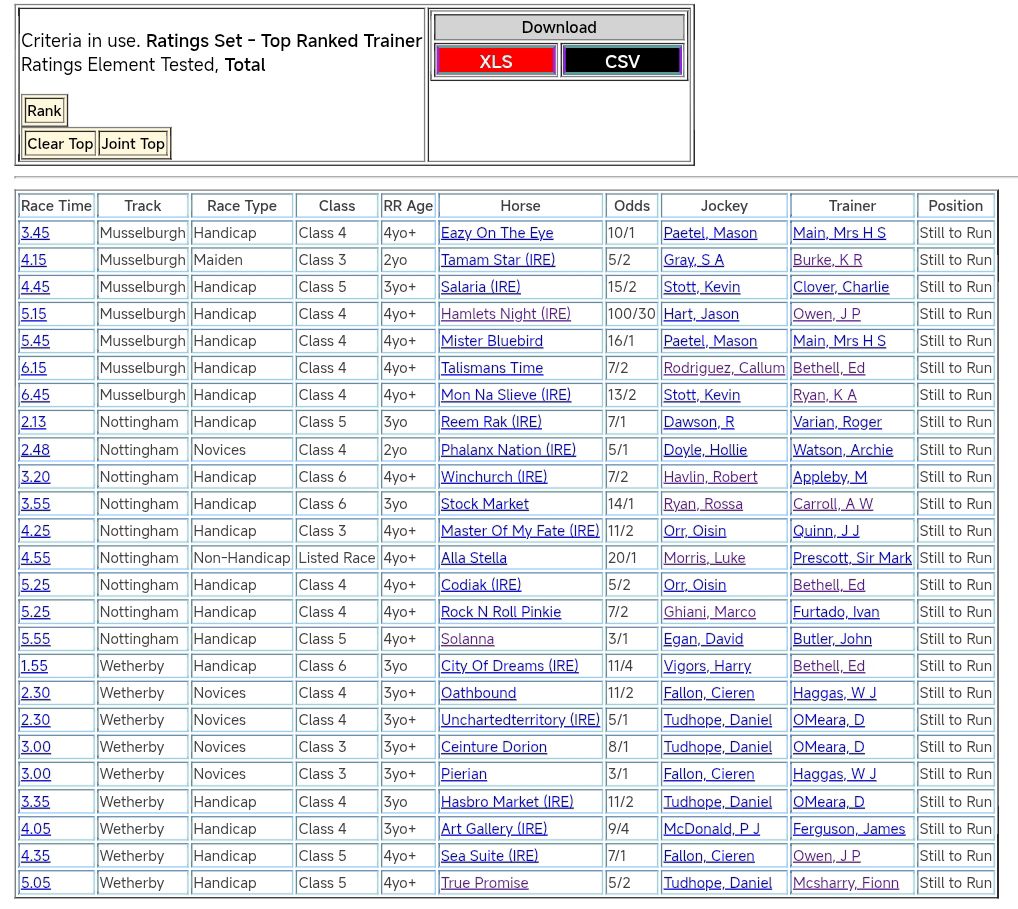
Task: Click horse Hamlets Night (IRE)
Action: pos(505,314)
